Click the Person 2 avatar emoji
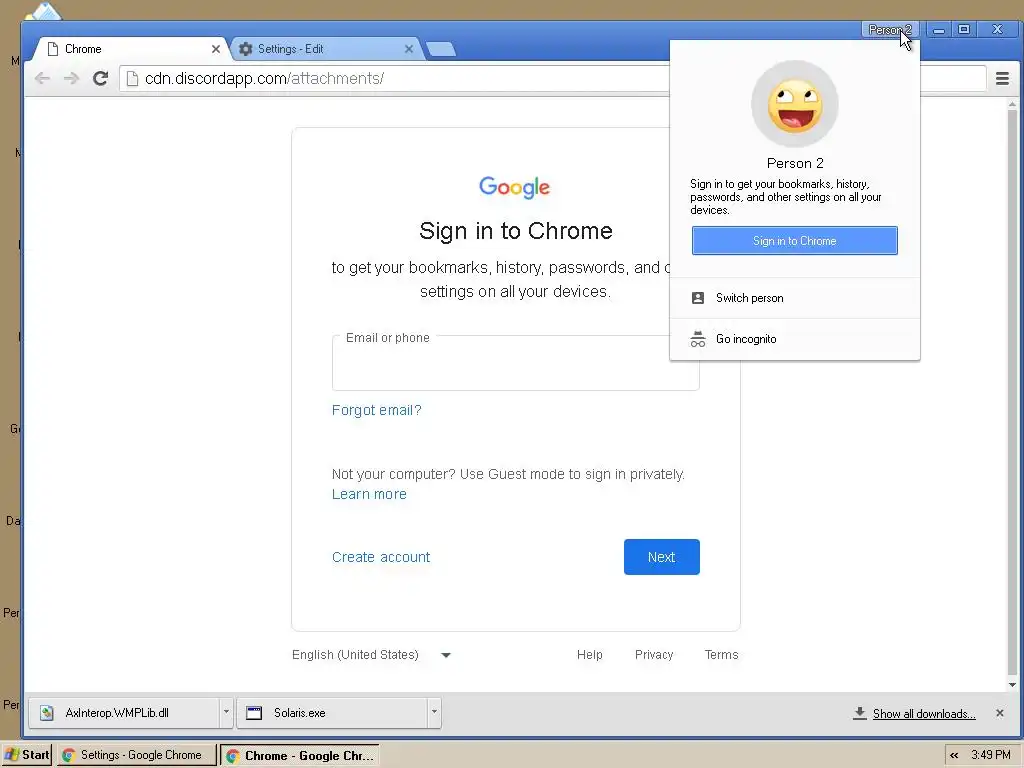1024x768 pixels. 795,104
